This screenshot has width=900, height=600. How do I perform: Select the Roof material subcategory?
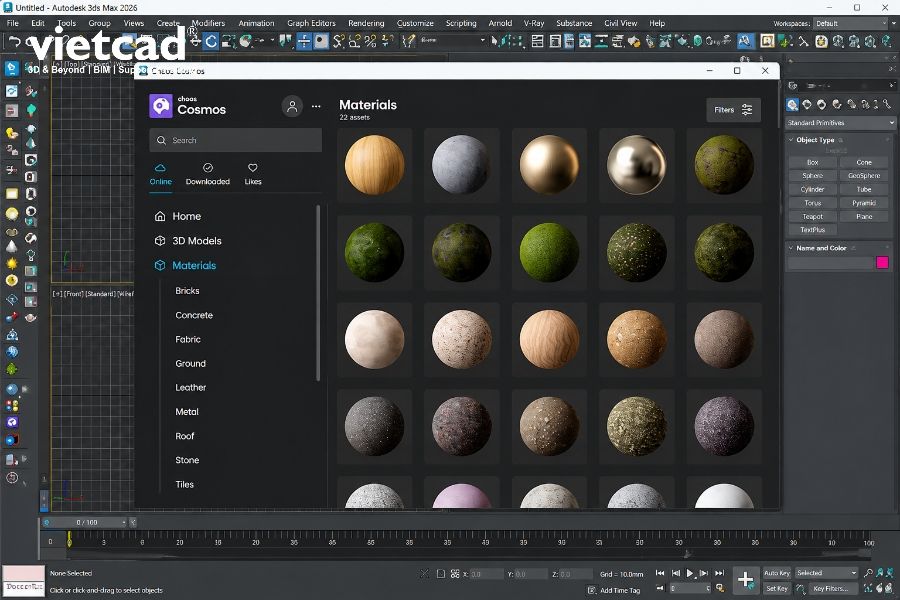(185, 436)
